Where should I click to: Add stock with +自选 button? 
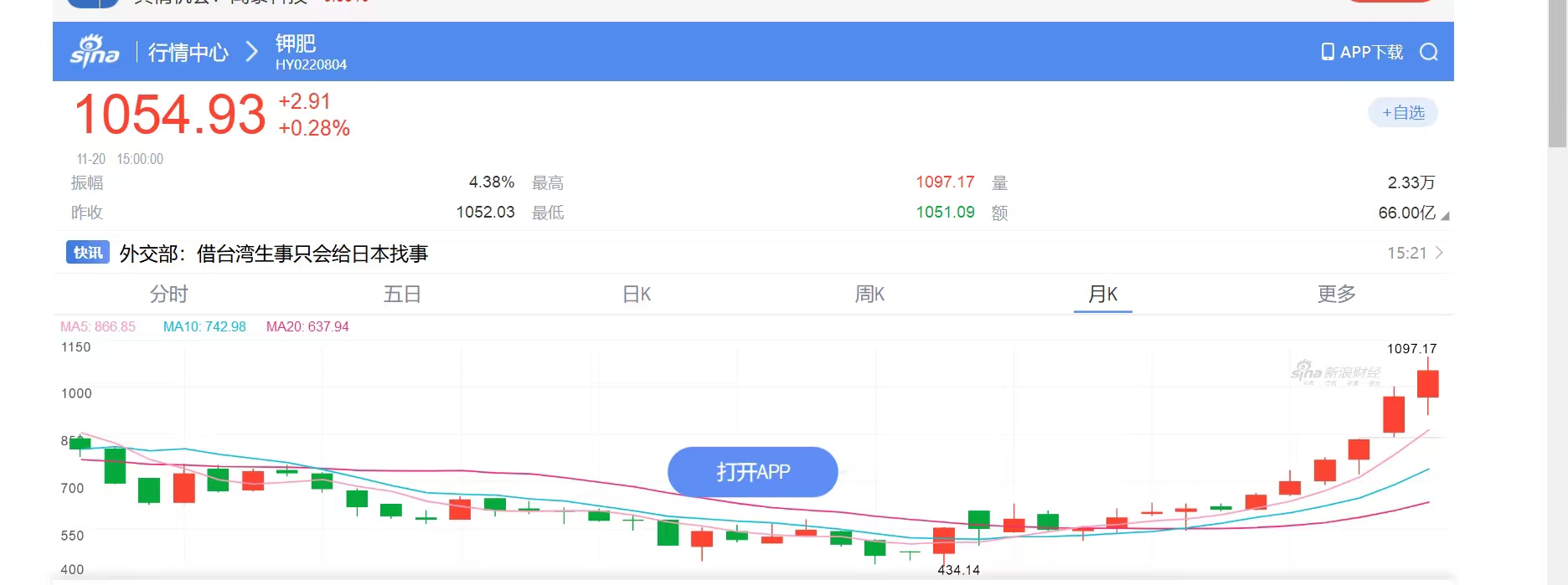[1403, 112]
